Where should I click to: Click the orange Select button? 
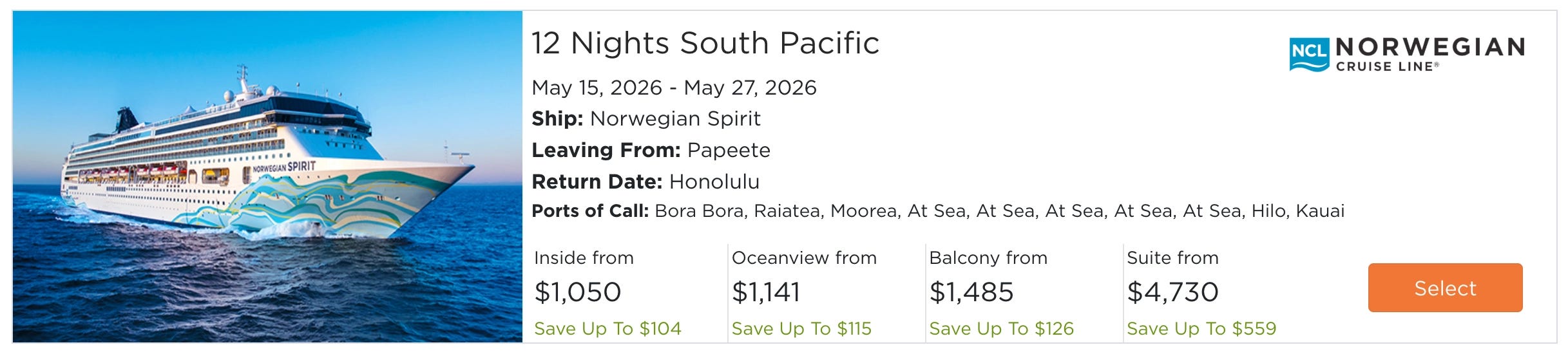(1445, 288)
